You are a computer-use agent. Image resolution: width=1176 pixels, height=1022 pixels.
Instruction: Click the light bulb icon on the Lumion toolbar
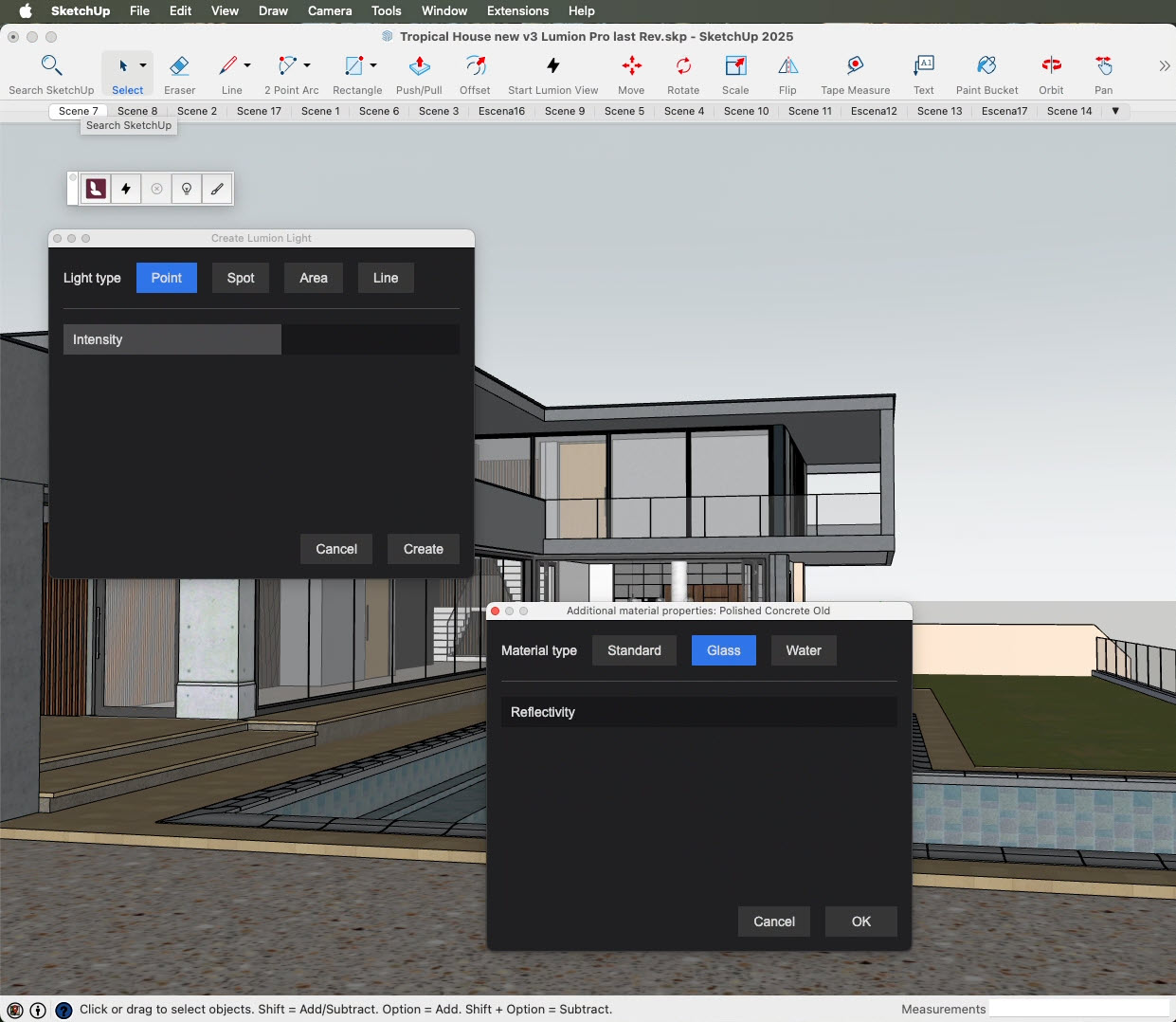point(187,188)
